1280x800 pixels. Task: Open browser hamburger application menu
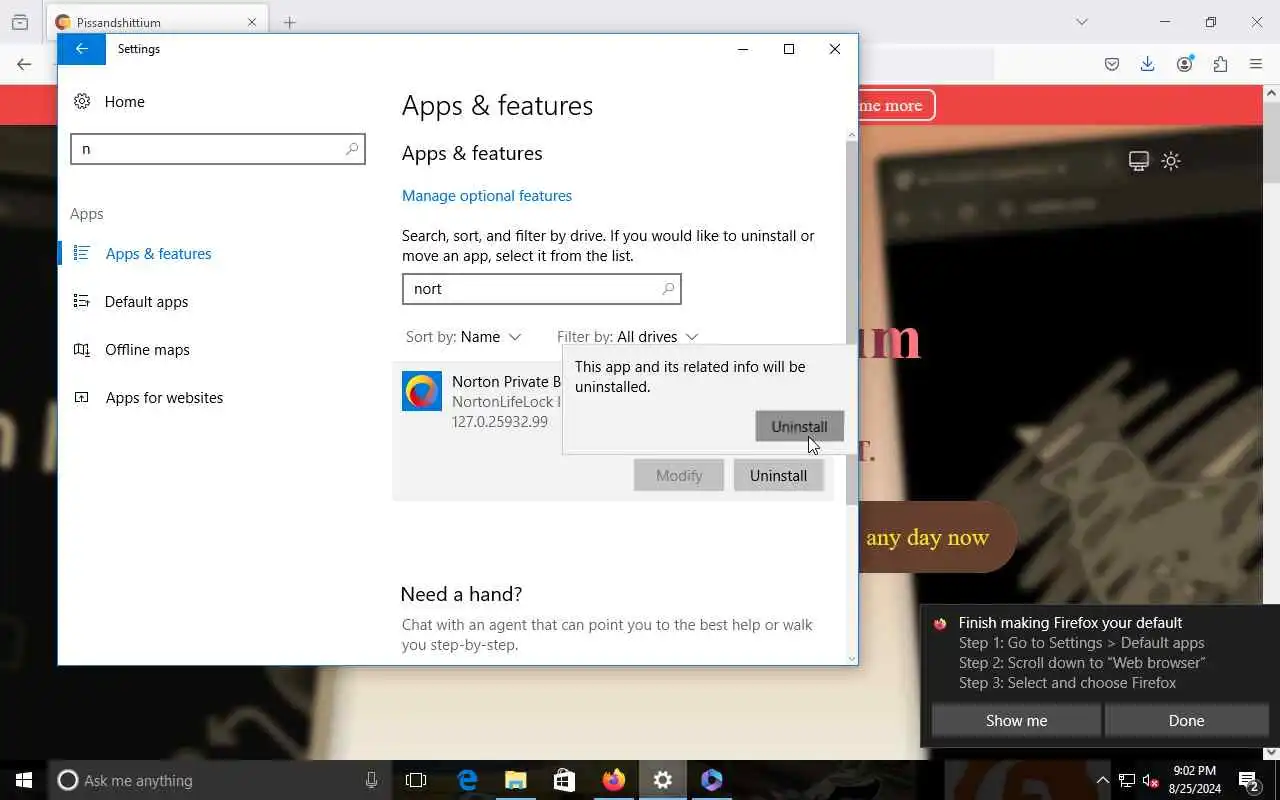[x=1256, y=65]
